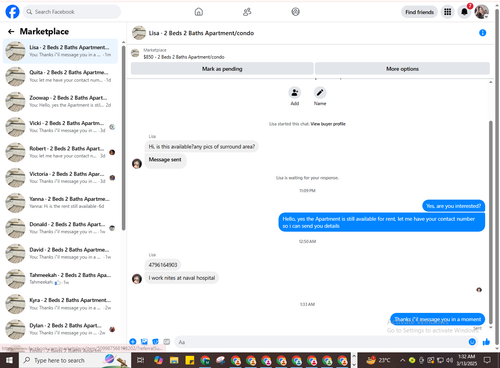Attach a photo using the image icon

[144, 342]
